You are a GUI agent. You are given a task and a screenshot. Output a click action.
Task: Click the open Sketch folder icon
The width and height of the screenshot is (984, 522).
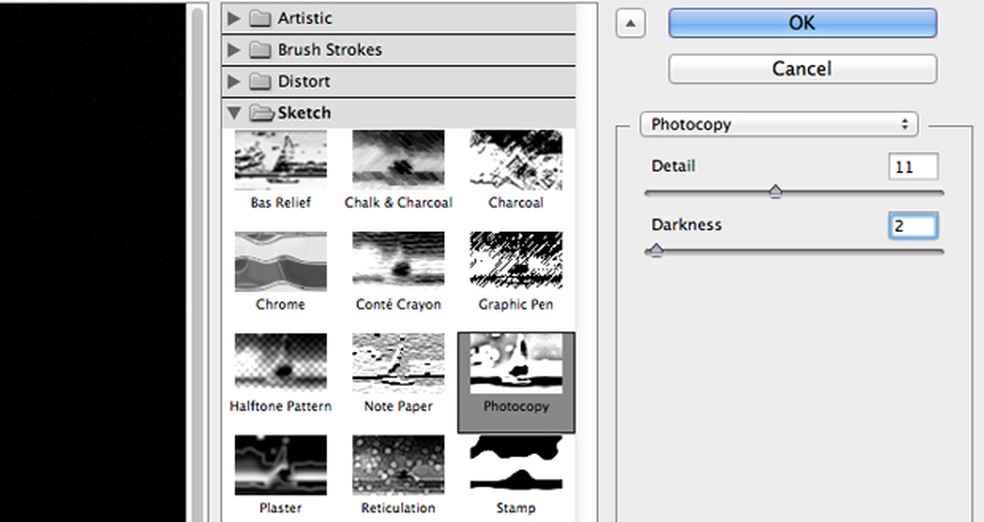(262, 113)
